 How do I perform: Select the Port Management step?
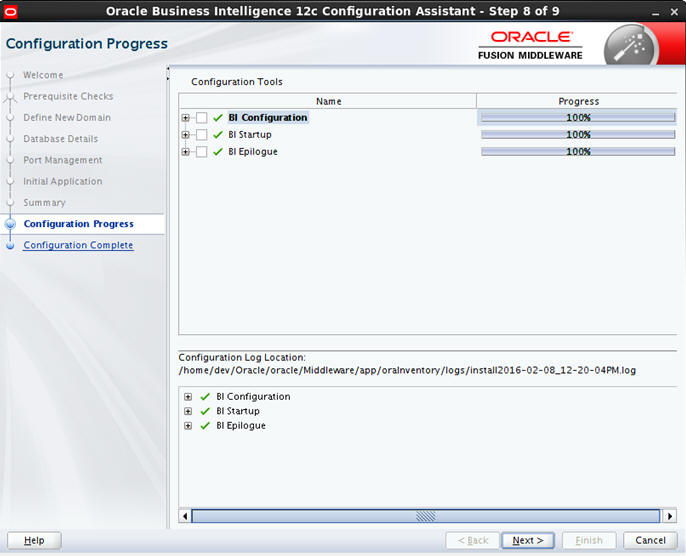pos(63,160)
